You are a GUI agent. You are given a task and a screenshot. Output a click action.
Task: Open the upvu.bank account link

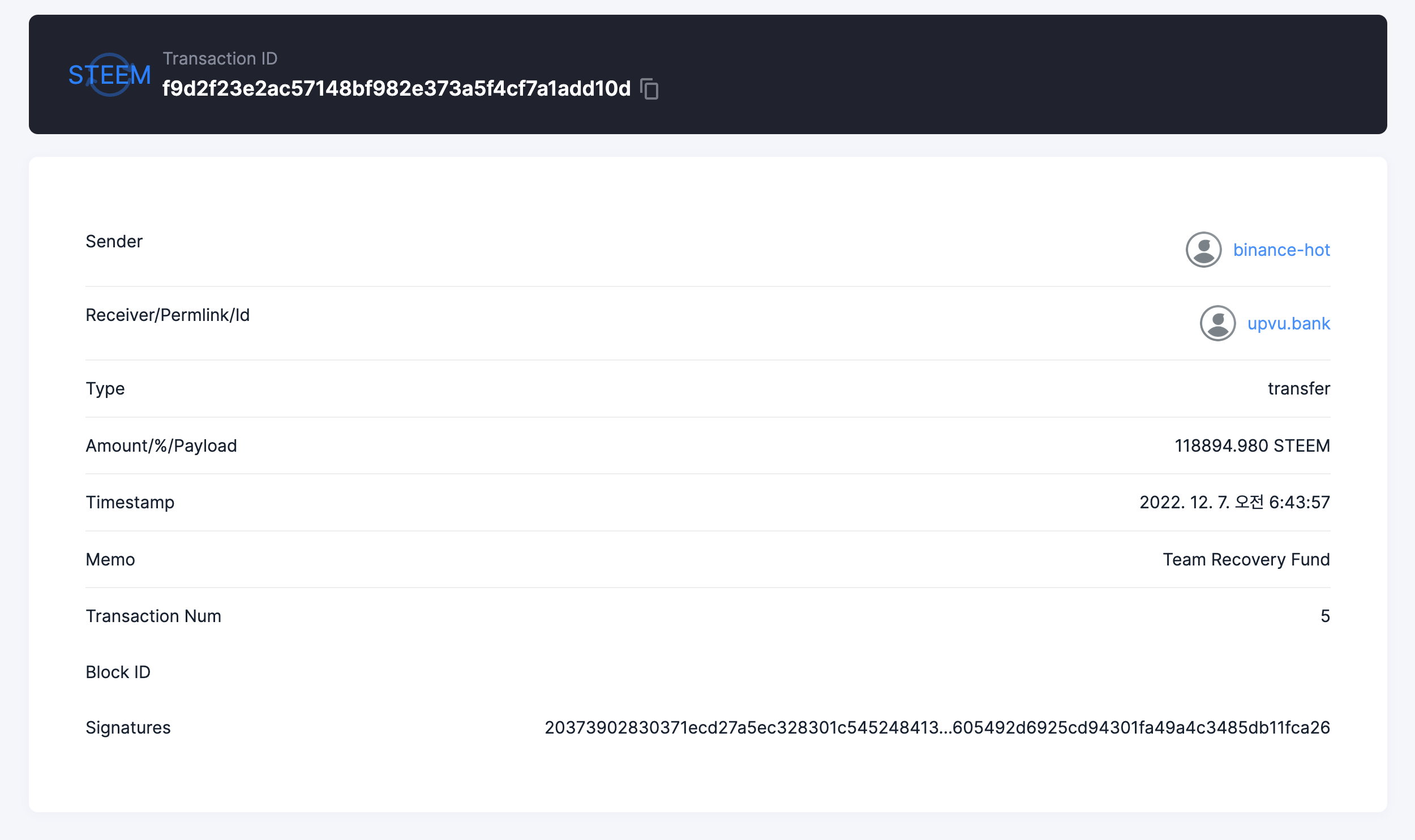click(1289, 323)
